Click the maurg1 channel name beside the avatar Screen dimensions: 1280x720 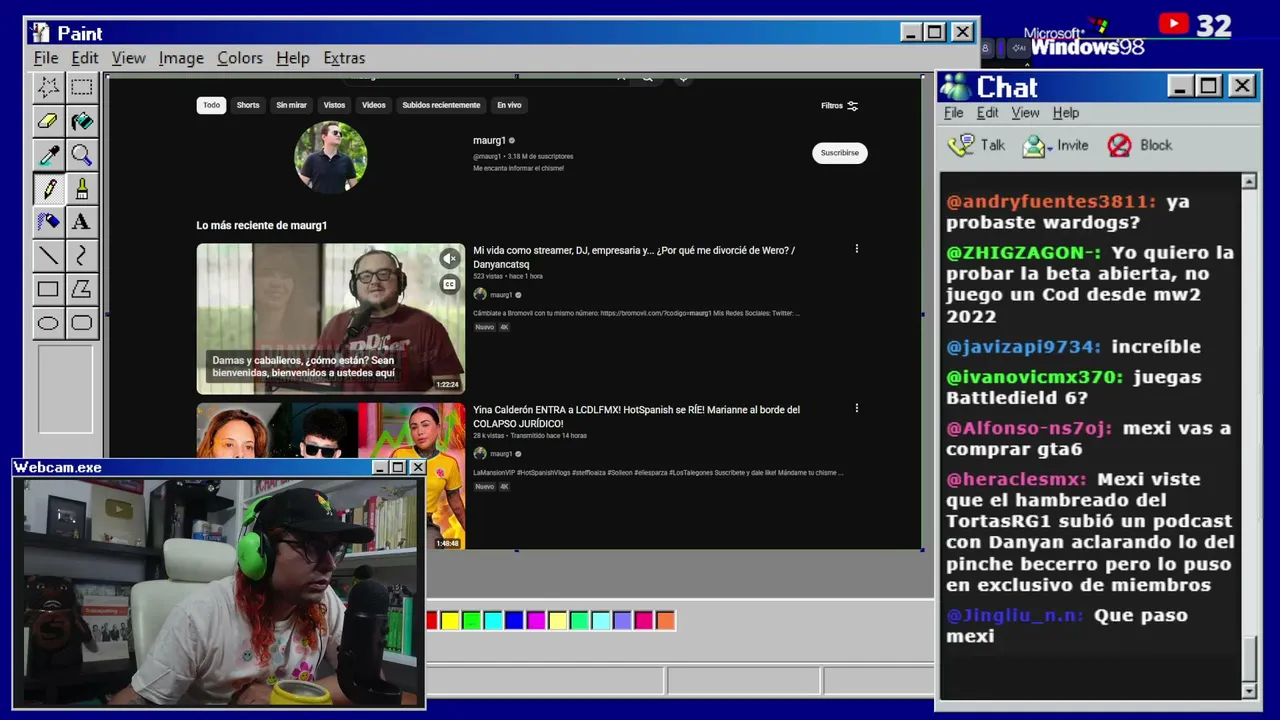pyautogui.click(x=490, y=141)
